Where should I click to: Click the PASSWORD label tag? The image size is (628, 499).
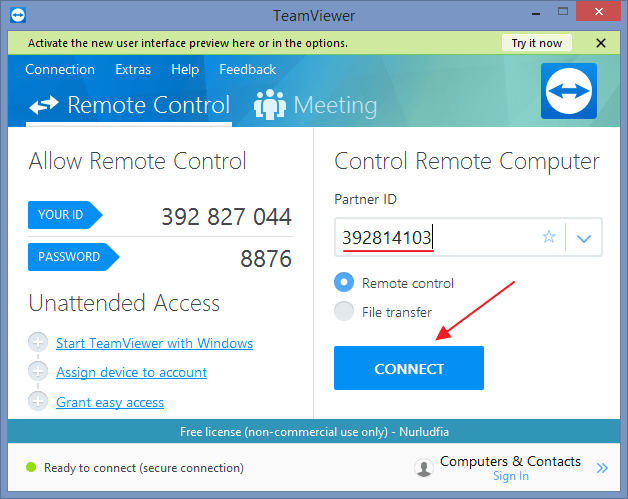coord(74,257)
